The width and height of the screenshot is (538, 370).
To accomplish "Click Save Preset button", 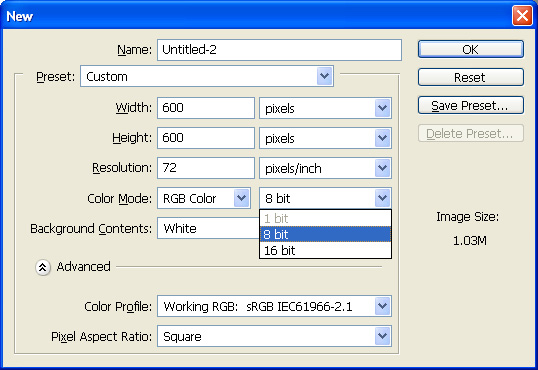I will pos(471,105).
